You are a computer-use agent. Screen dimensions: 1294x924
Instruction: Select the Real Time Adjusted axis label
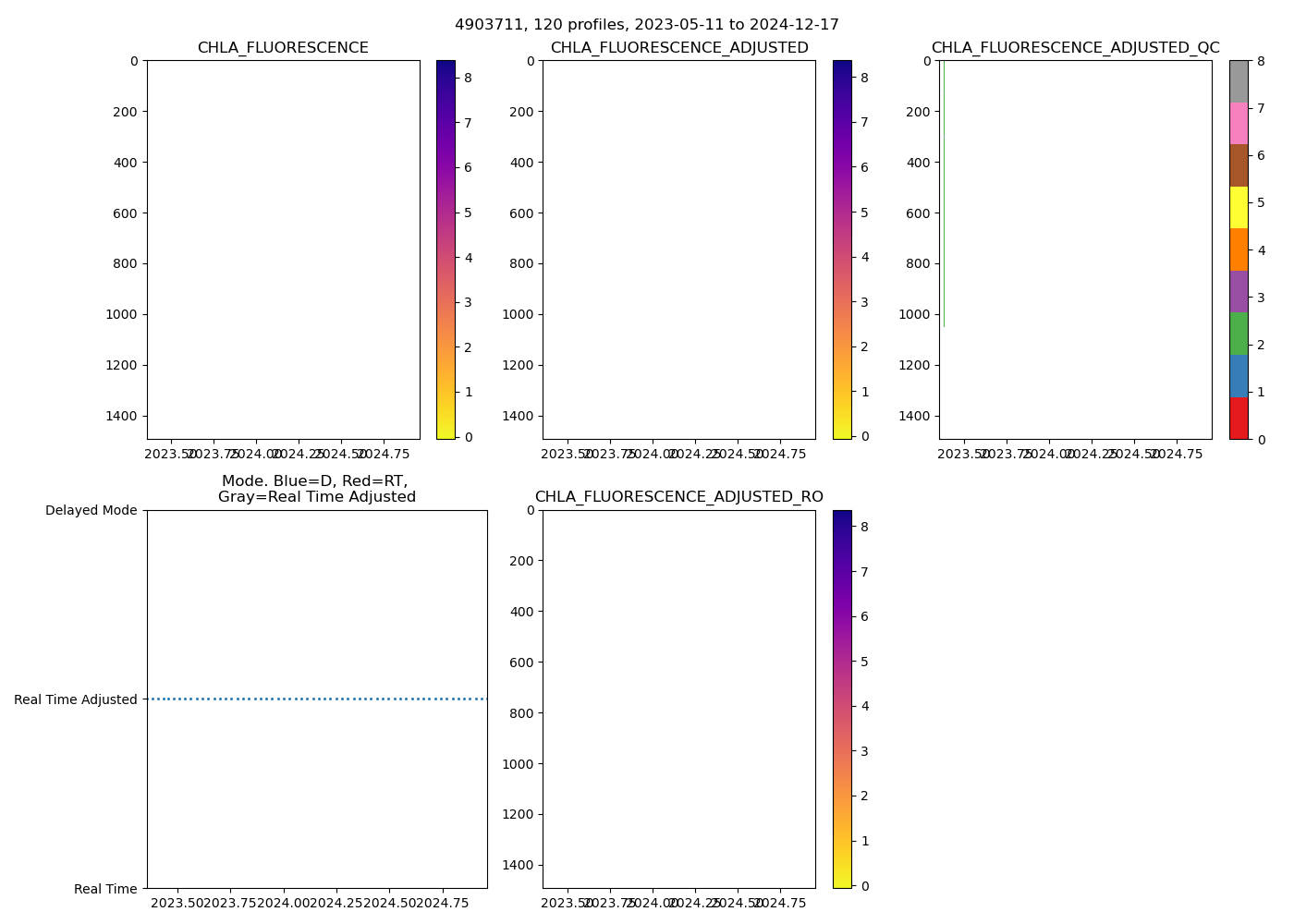pos(76,699)
